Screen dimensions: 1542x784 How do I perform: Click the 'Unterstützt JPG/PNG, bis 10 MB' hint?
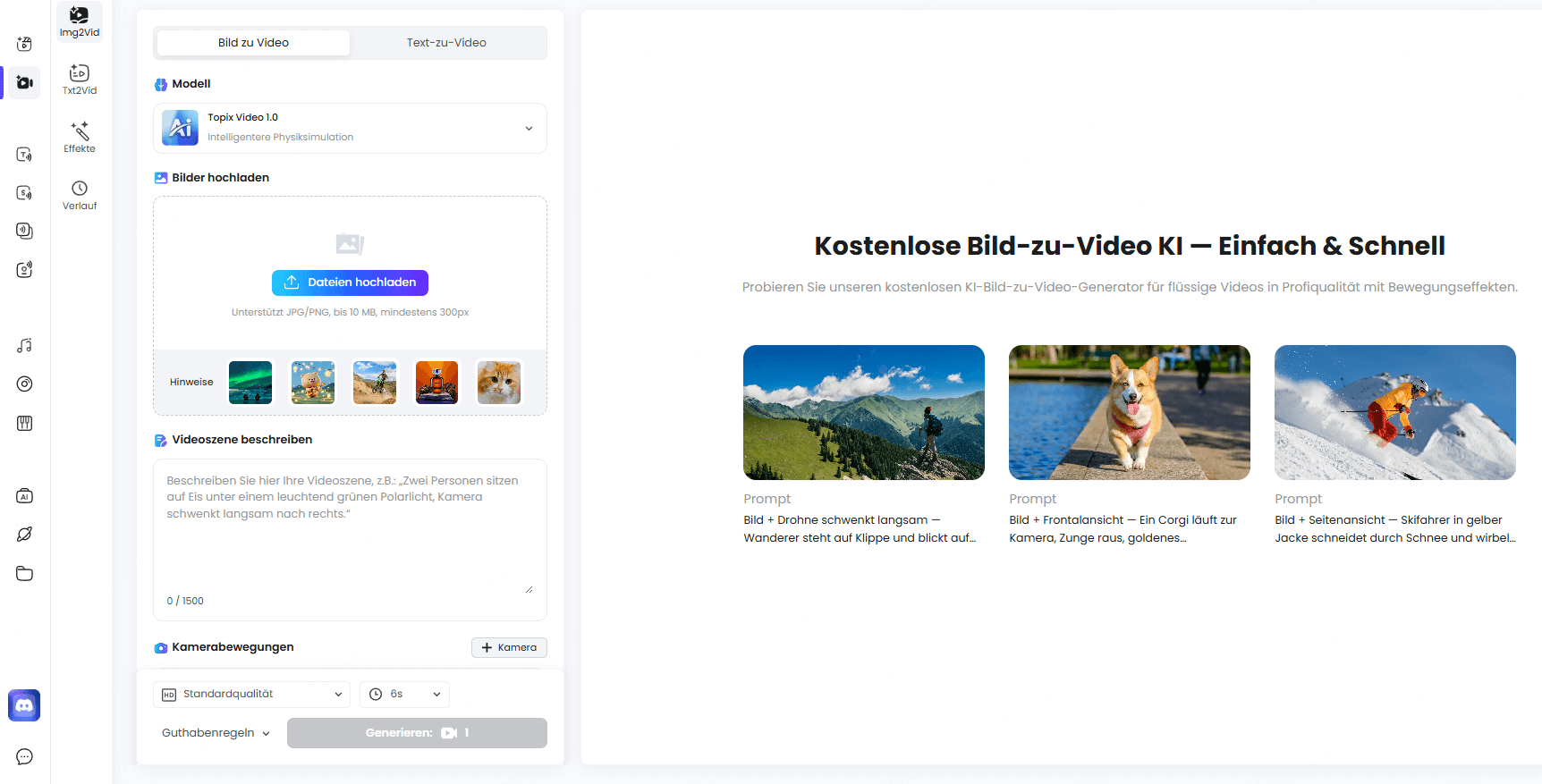(350, 312)
